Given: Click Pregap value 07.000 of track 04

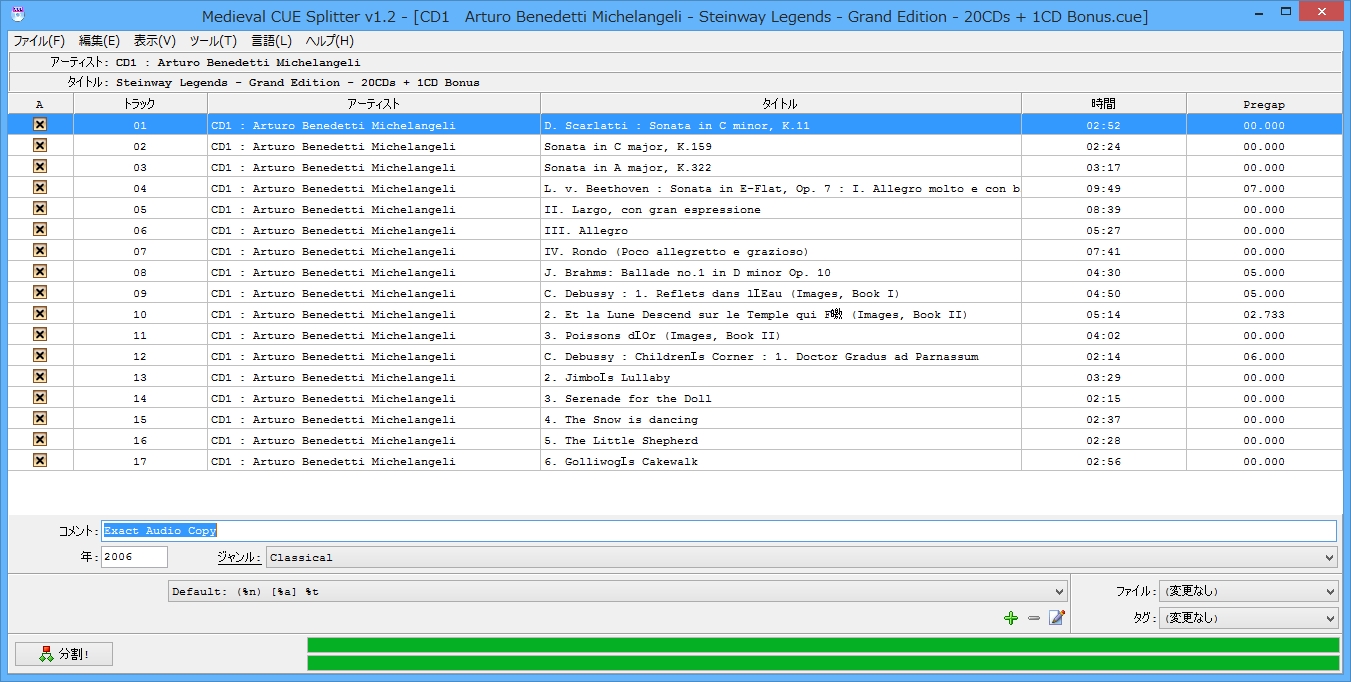Looking at the screenshot, I should tap(1264, 188).
